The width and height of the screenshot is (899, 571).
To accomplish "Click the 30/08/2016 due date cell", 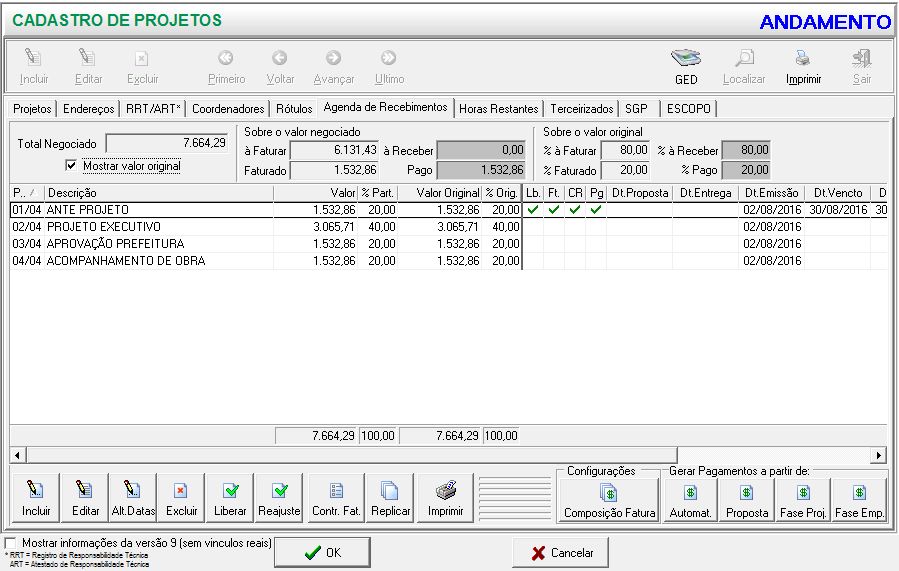I will [838, 210].
